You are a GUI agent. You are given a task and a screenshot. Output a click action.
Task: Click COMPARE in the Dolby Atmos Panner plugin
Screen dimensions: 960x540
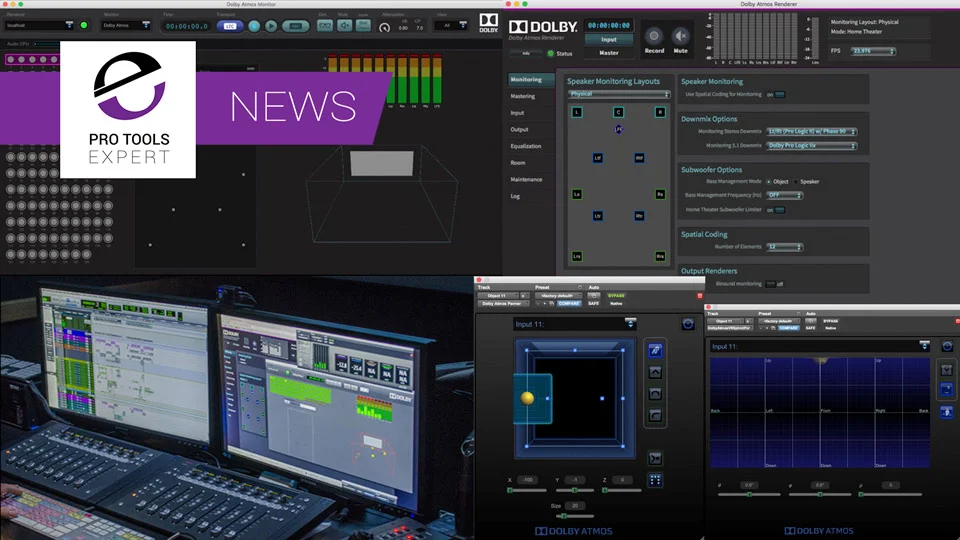click(569, 304)
